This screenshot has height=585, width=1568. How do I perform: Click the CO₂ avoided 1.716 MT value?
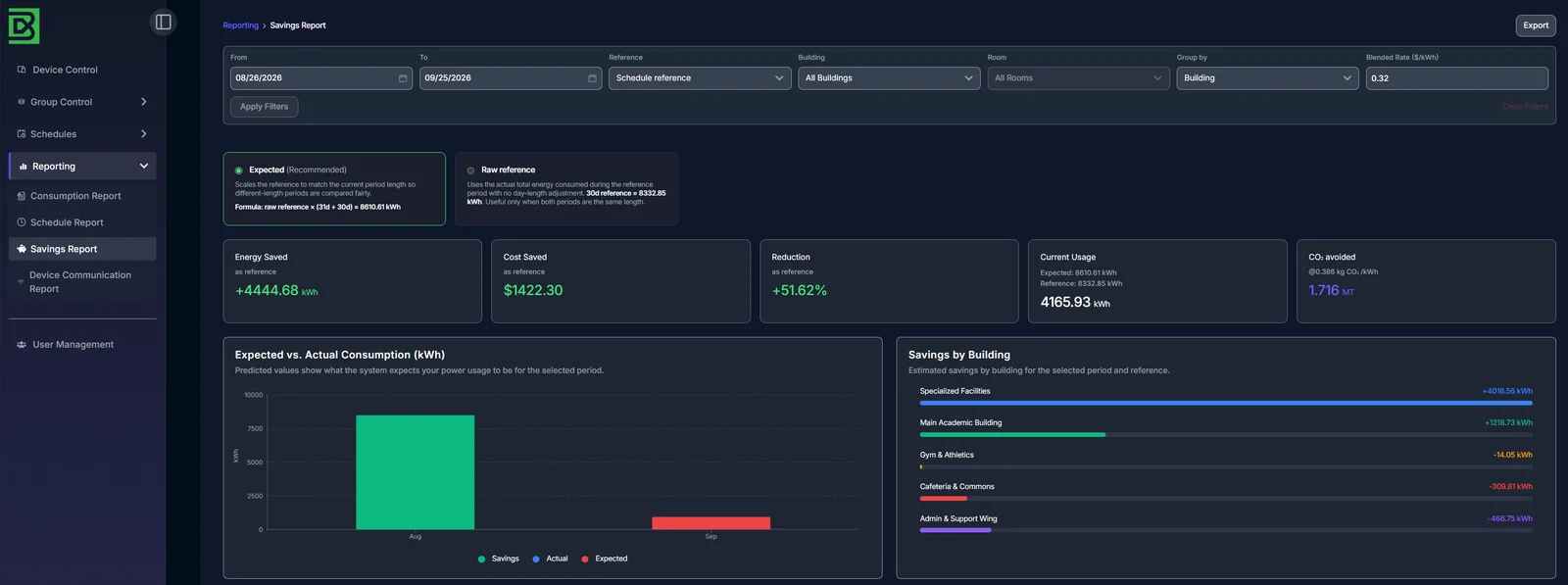[1331, 291]
